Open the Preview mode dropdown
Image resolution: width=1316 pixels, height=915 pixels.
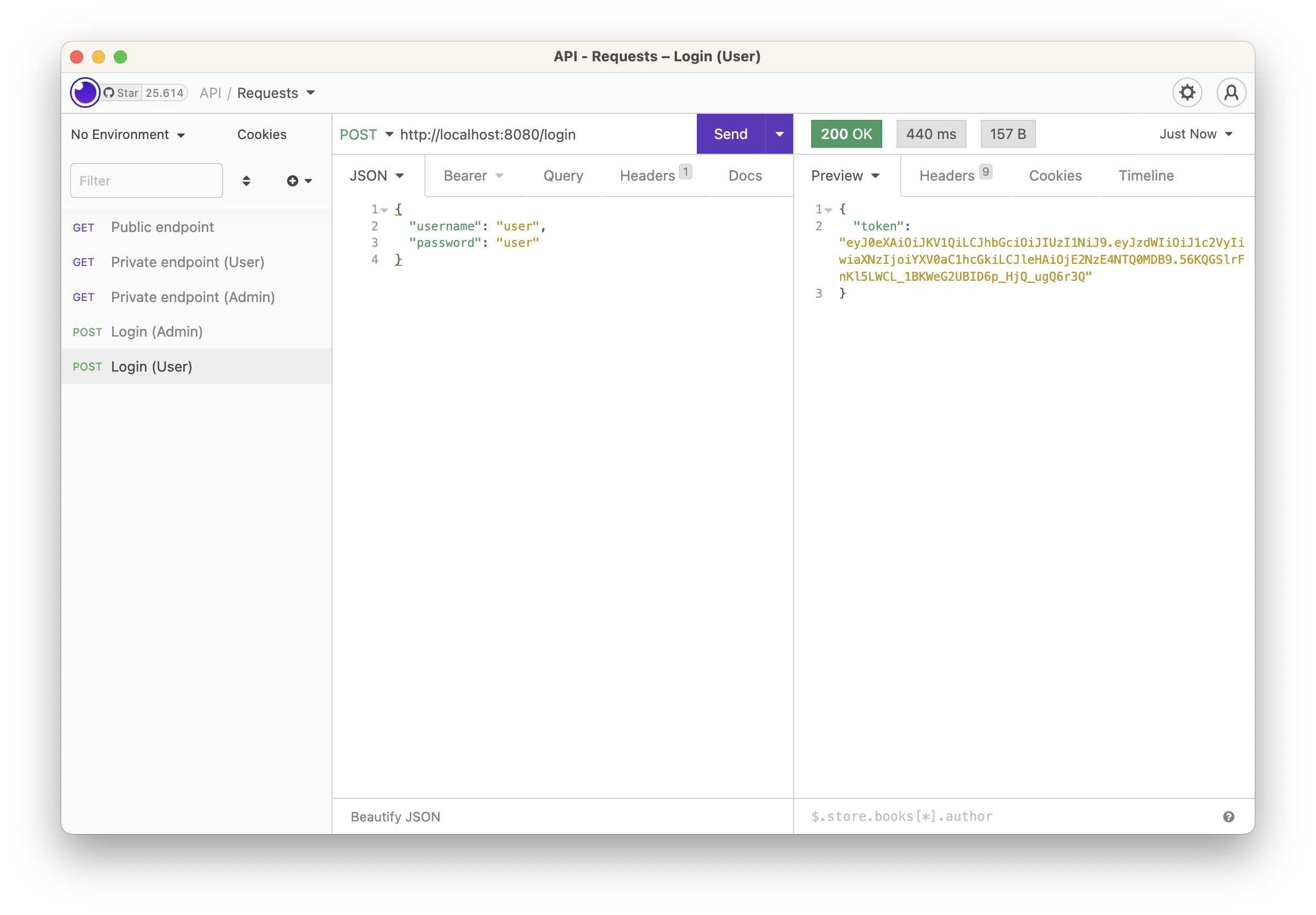(x=845, y=176)
